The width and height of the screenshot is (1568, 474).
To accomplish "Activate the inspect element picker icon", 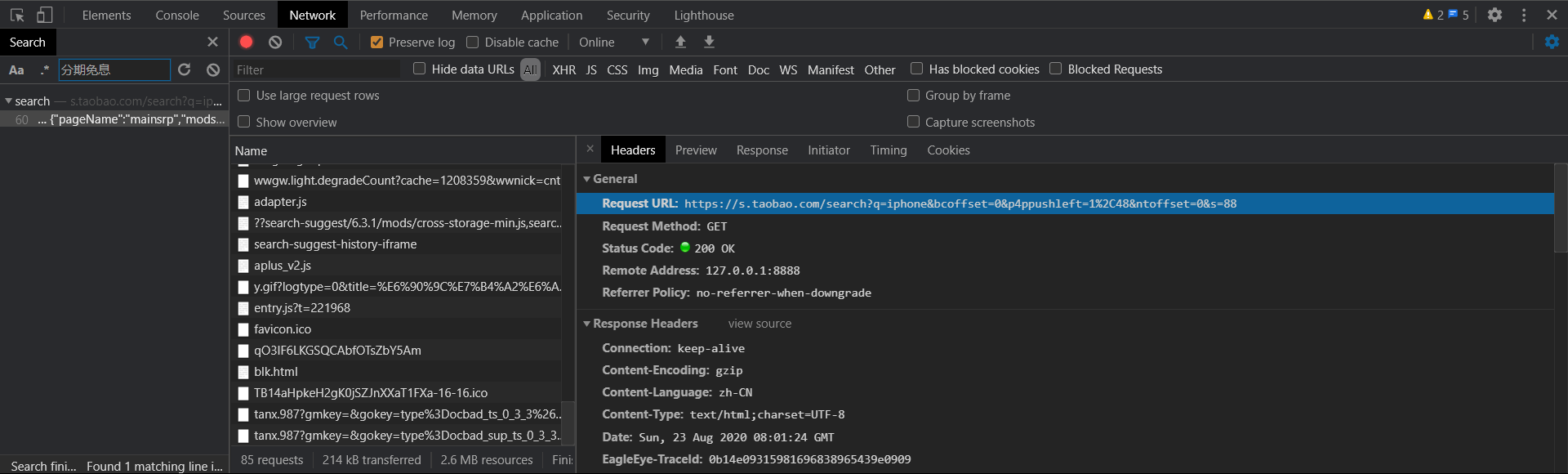I will pyautogui.click(x=17, y=15).
